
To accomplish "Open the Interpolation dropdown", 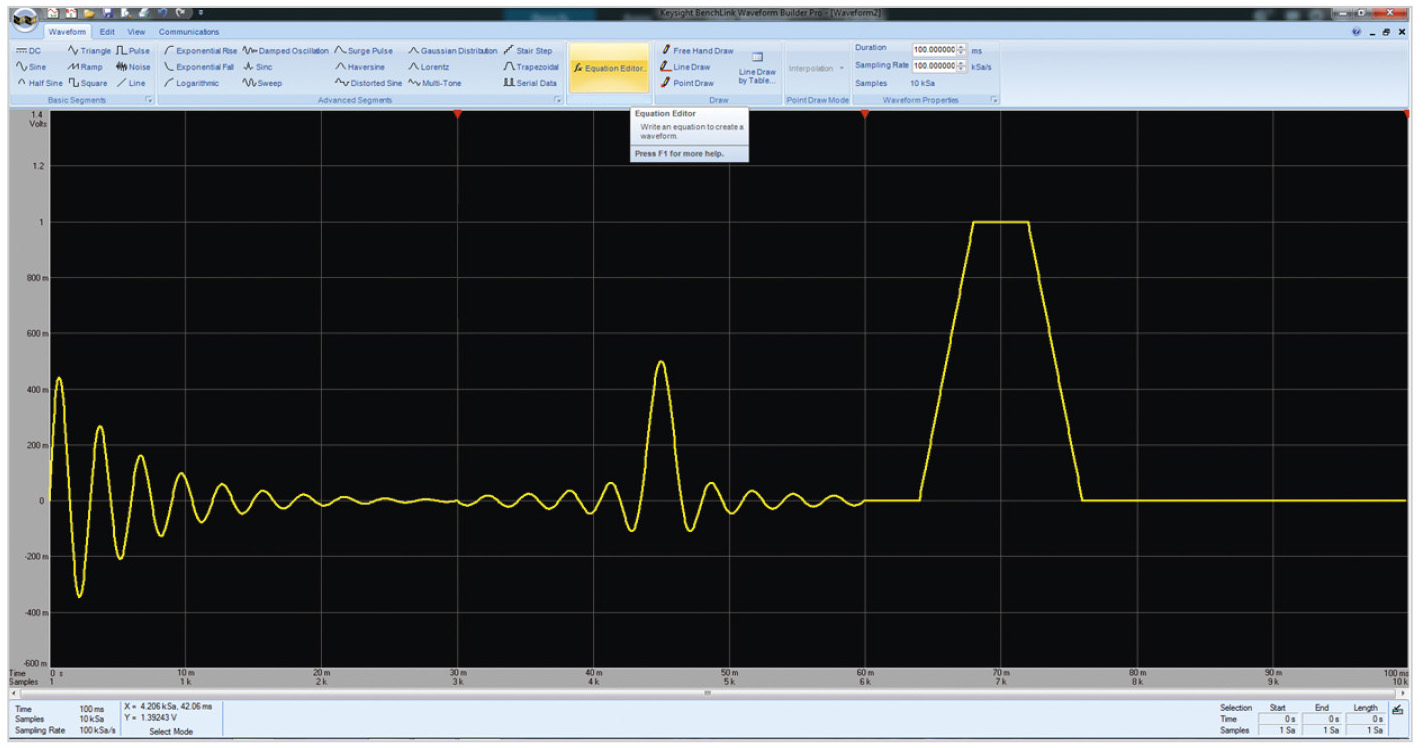I will point(817,68).
